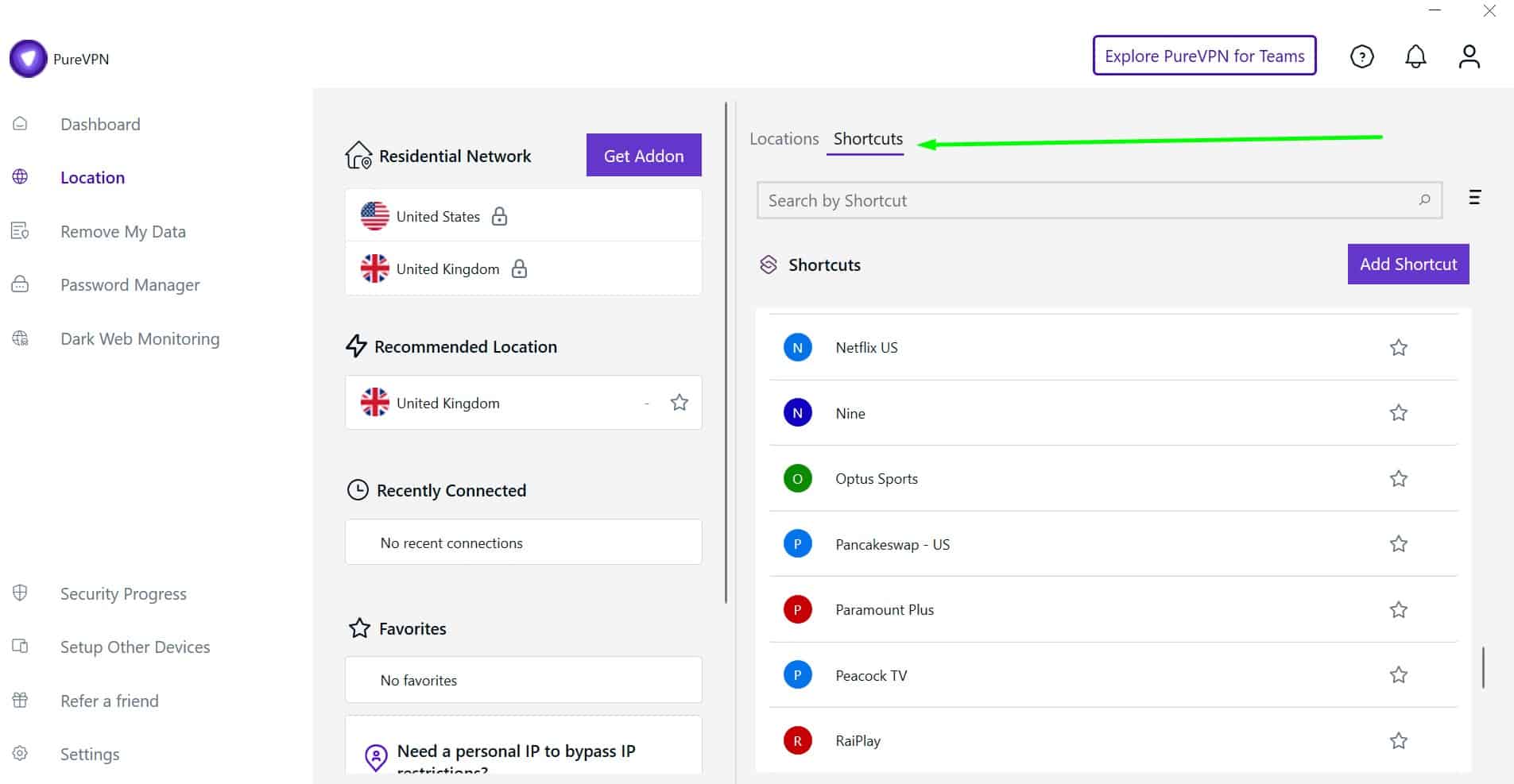Click the Dashboard sidebar icon

[x=20, y=123]
